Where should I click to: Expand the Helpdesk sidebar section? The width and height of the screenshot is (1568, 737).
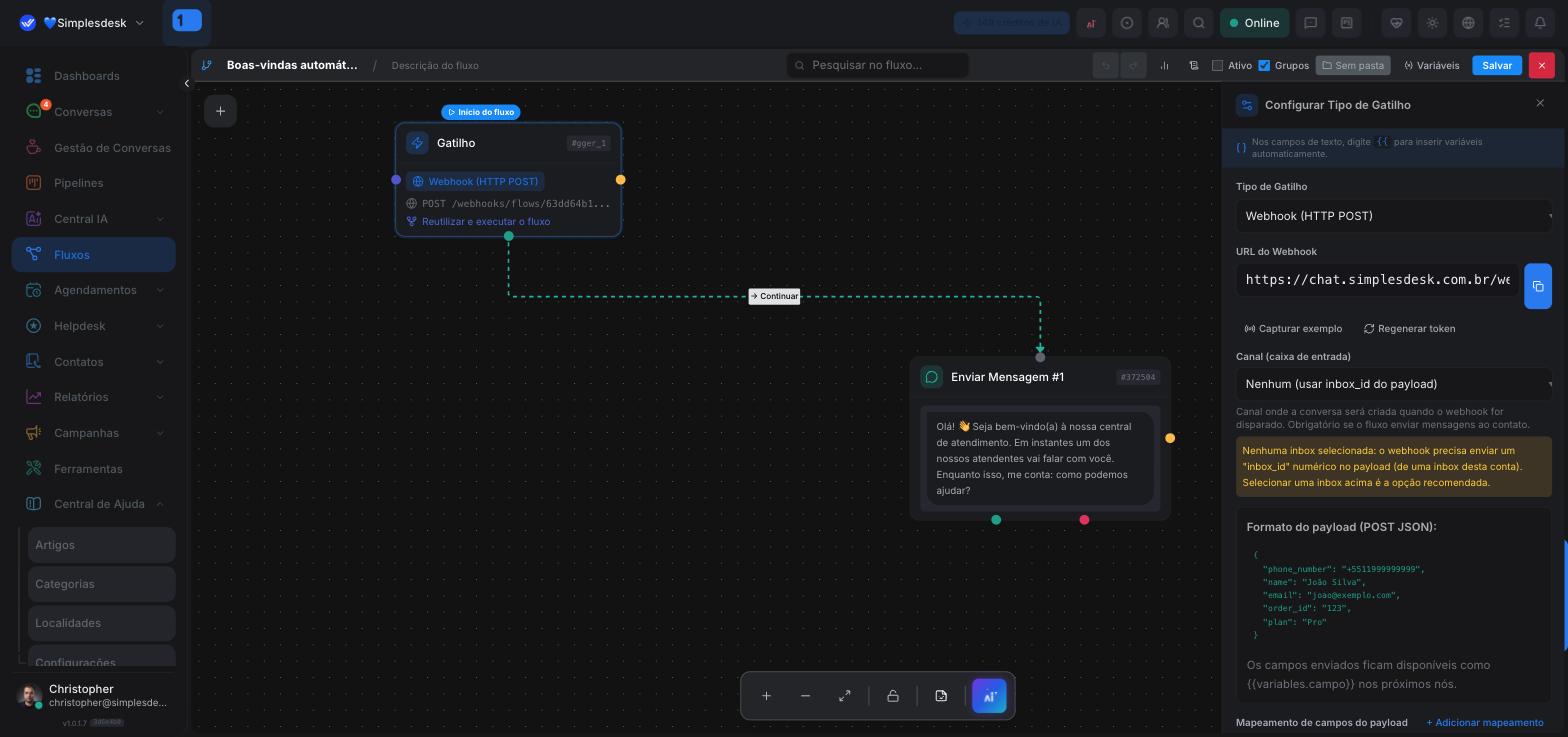click(160, 326)
